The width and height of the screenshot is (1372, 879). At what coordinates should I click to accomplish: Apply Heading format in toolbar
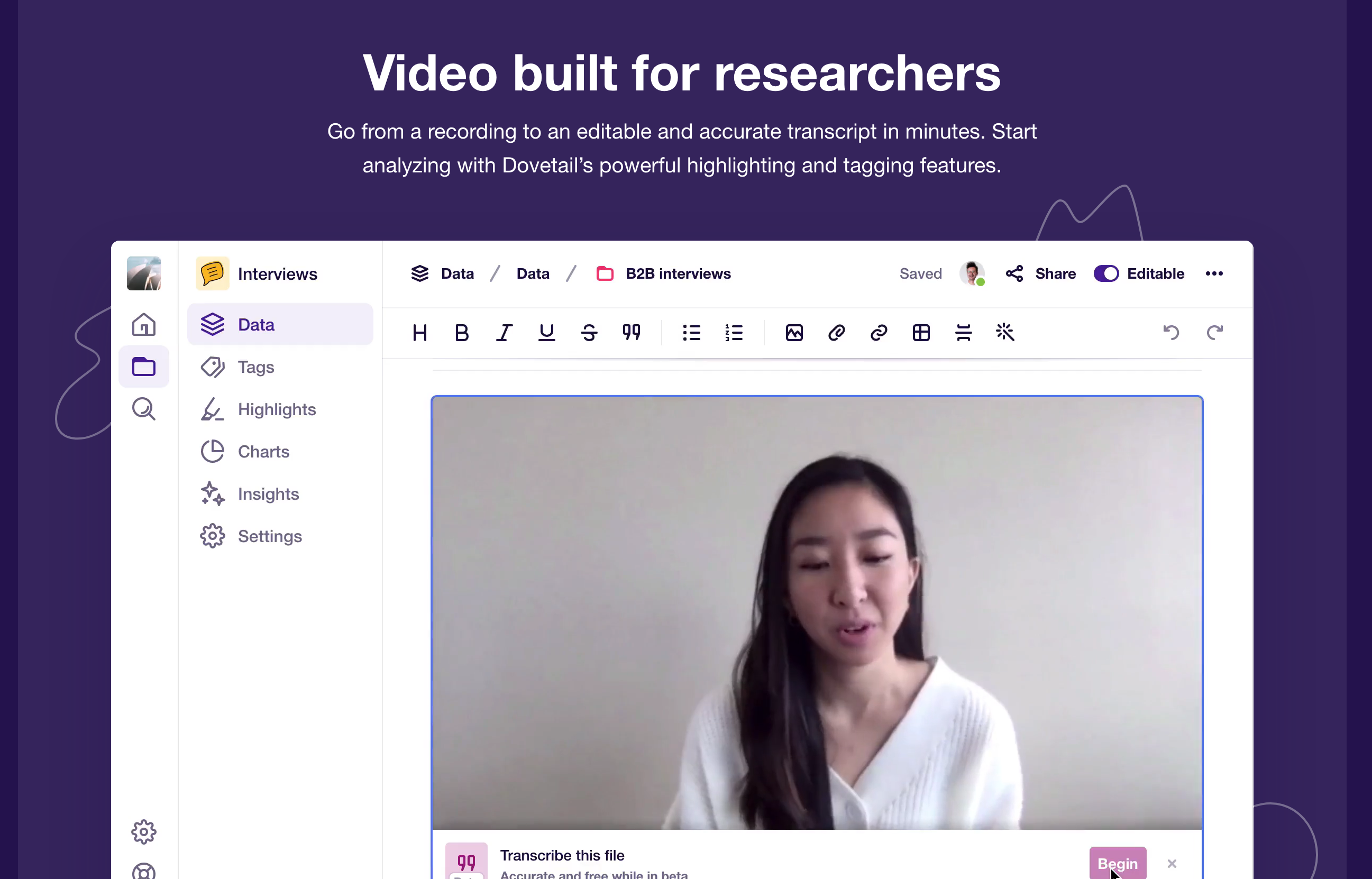tap(419, 332)
